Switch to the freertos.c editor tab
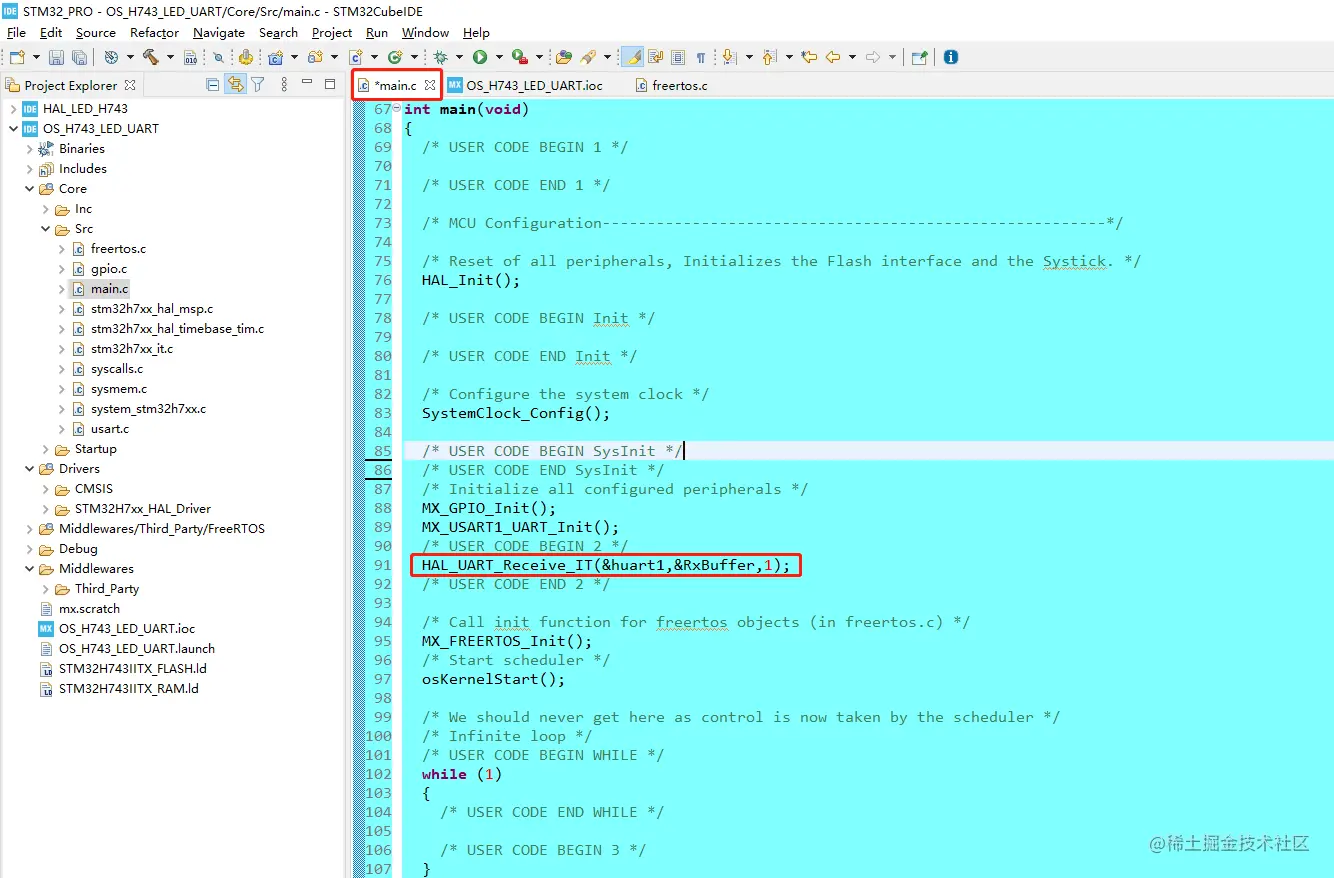Viewport: 1334px width, 878px height. pos(671,85)
